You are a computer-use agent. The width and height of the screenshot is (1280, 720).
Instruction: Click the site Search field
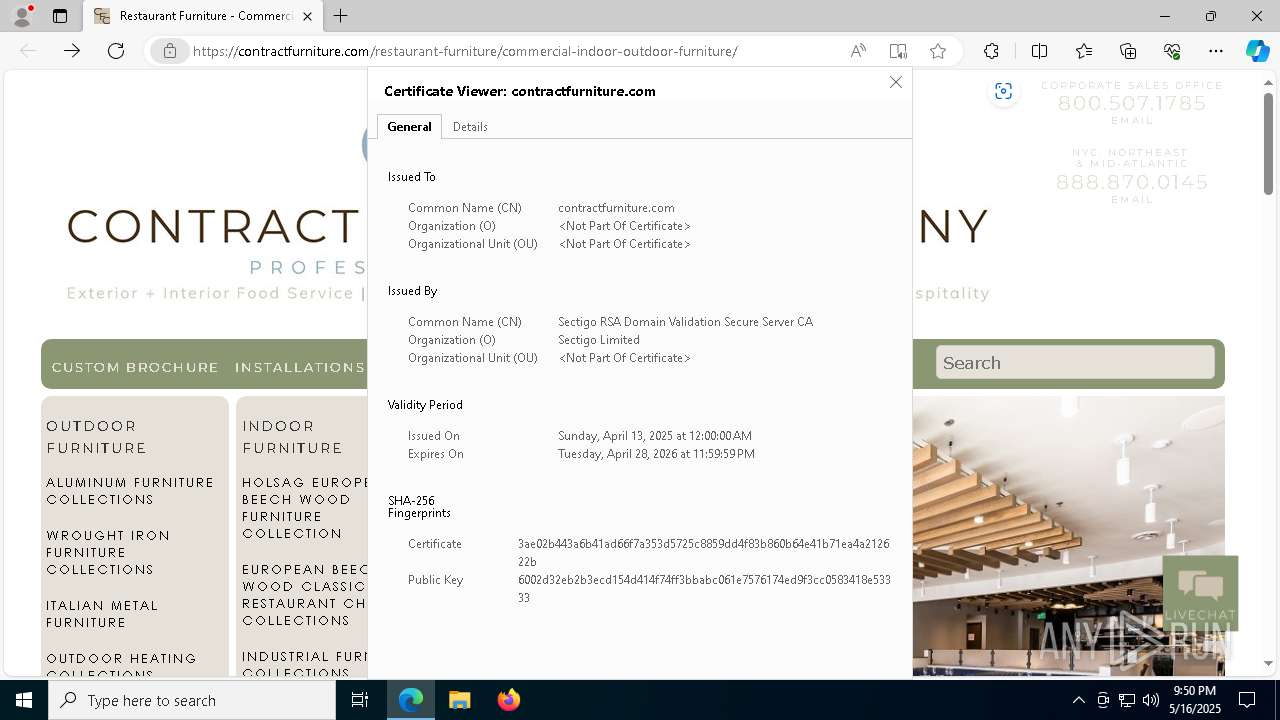pyautogui.click(x=1075, y=362)
